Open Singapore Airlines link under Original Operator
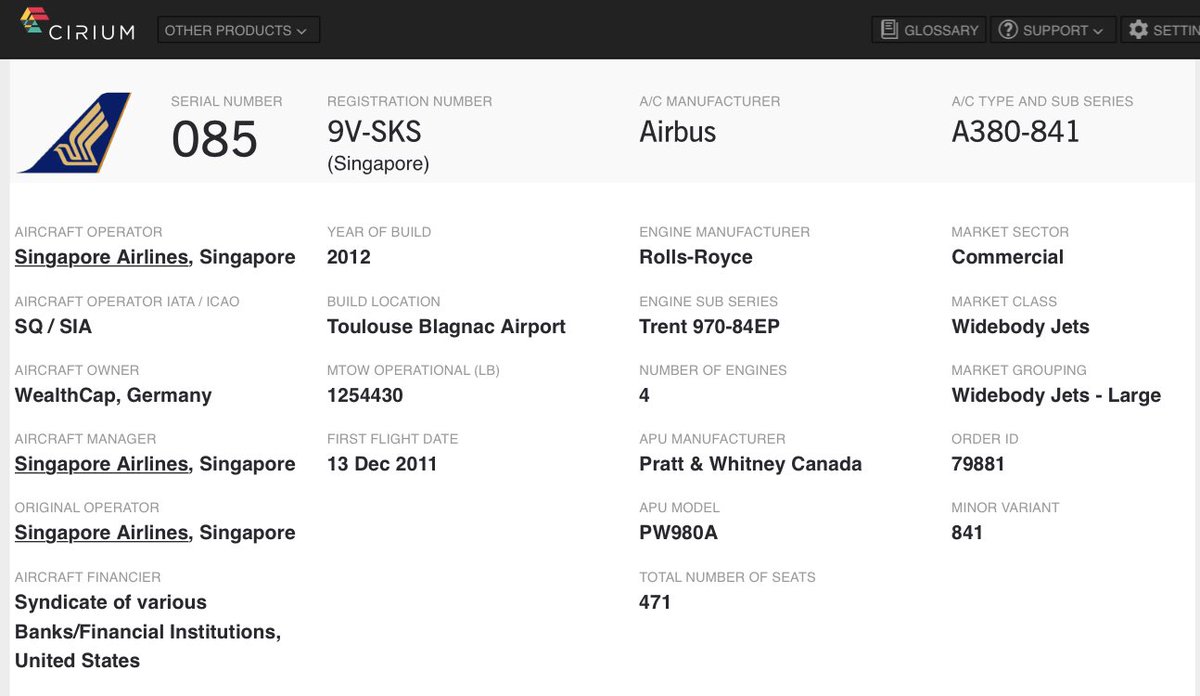 click(x=101, y=533)
